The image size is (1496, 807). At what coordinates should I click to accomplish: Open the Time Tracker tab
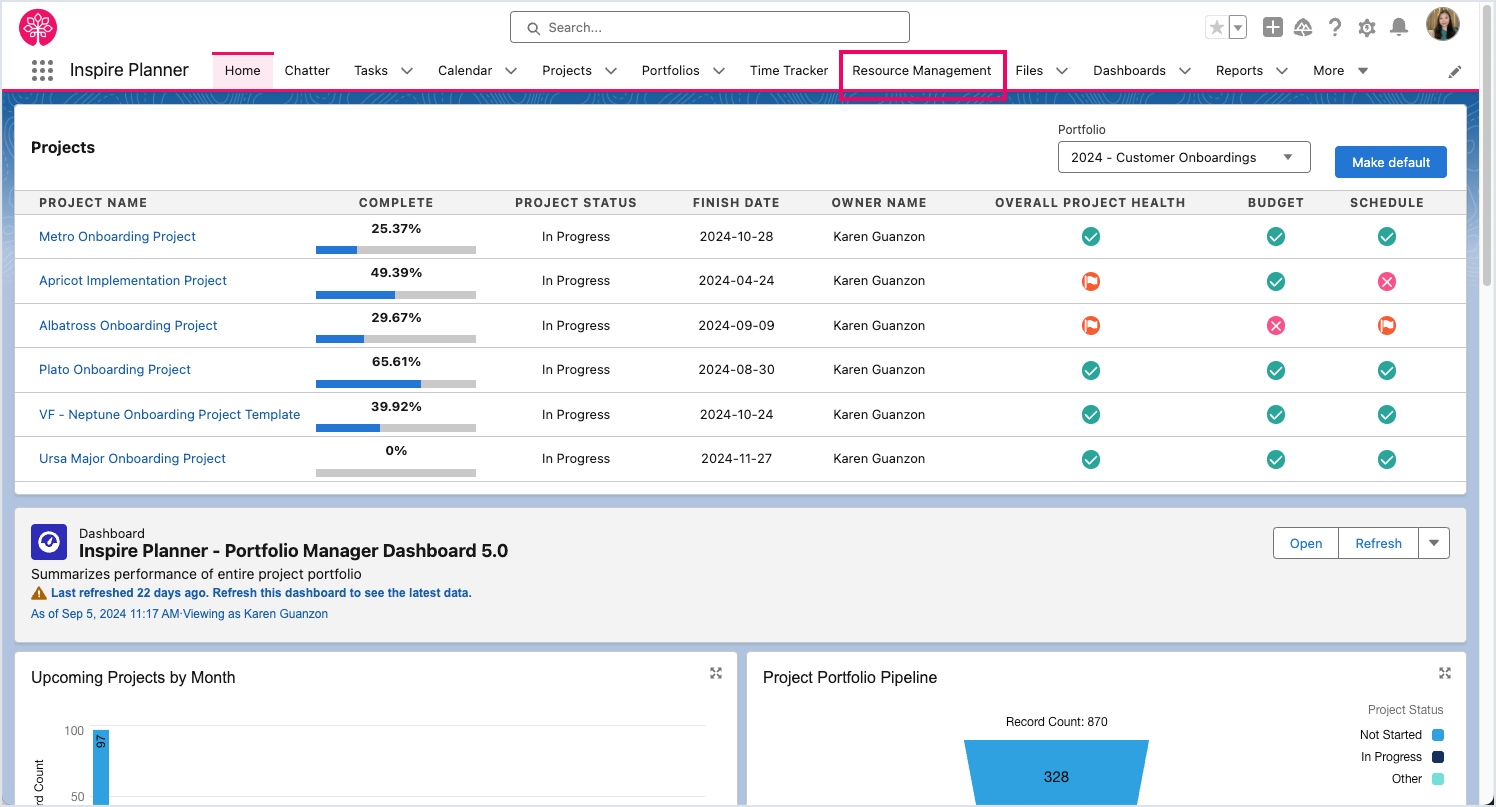pyautogui.click(x=789, y=71)
